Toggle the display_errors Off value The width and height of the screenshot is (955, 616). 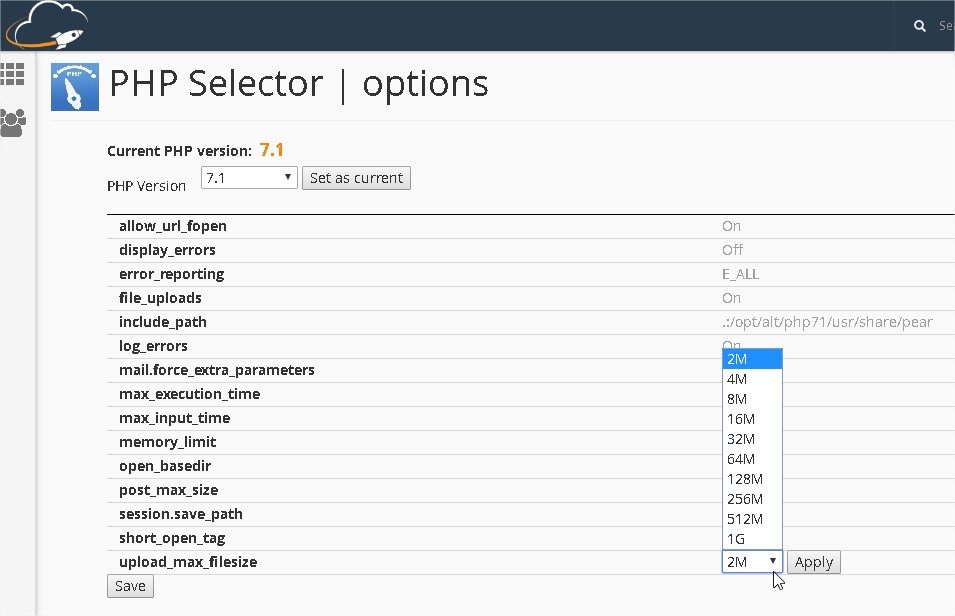[732, 250]
